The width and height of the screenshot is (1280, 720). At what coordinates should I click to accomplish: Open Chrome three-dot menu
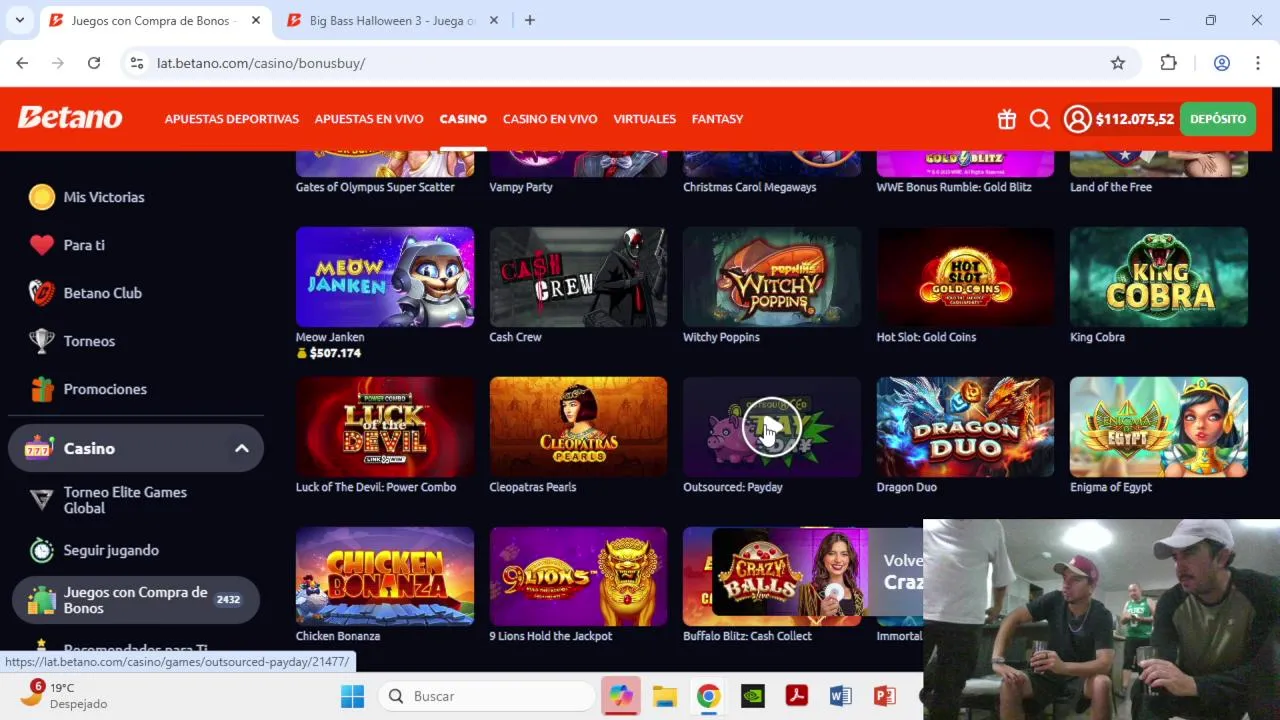(x=1257, y=63)
